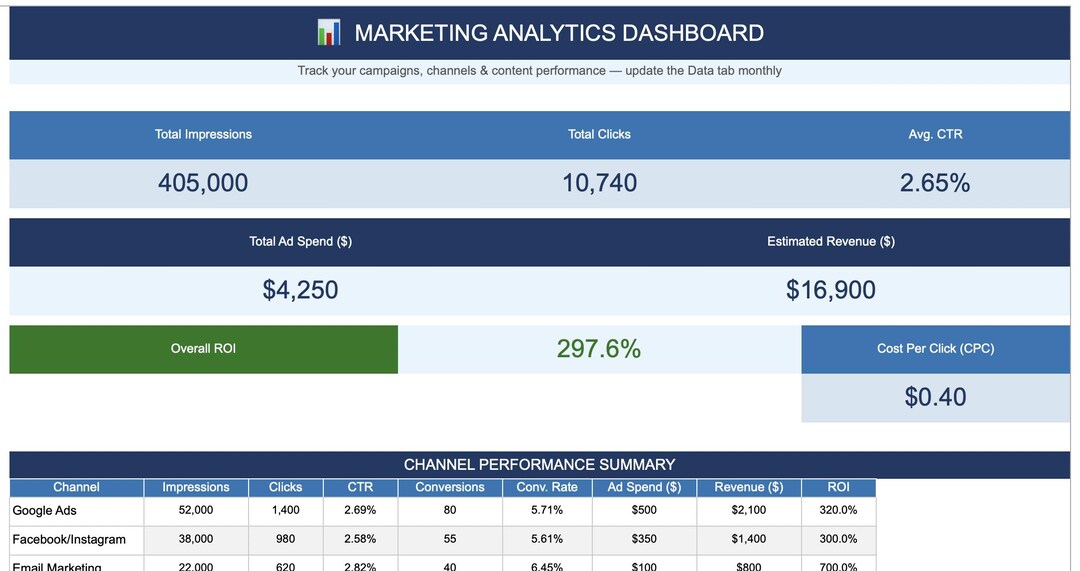Click the Ad Spend ($) column header

click(644, 488)
